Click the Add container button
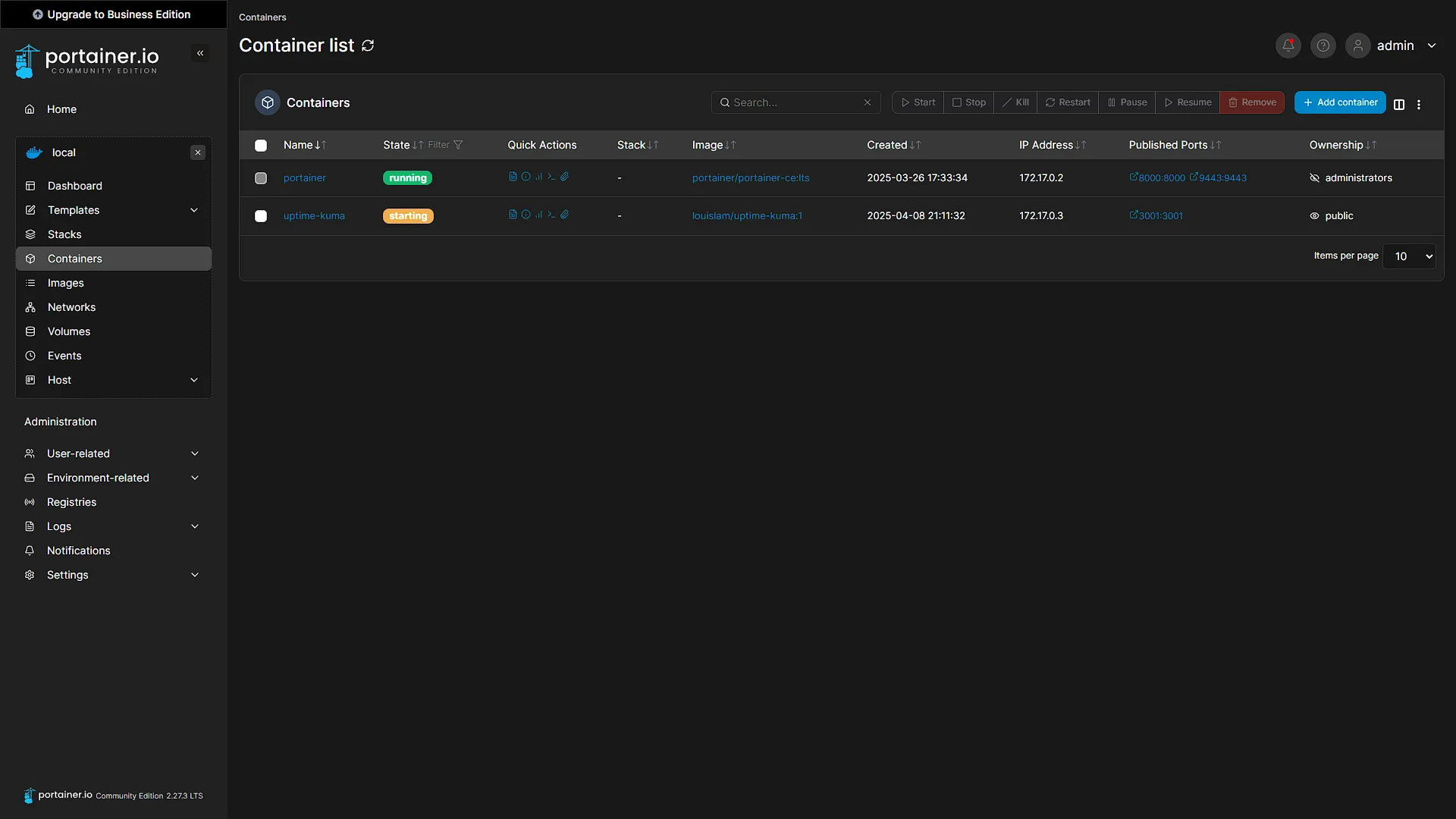This screenshot has height=819, width=1456. pos(1340,102)
